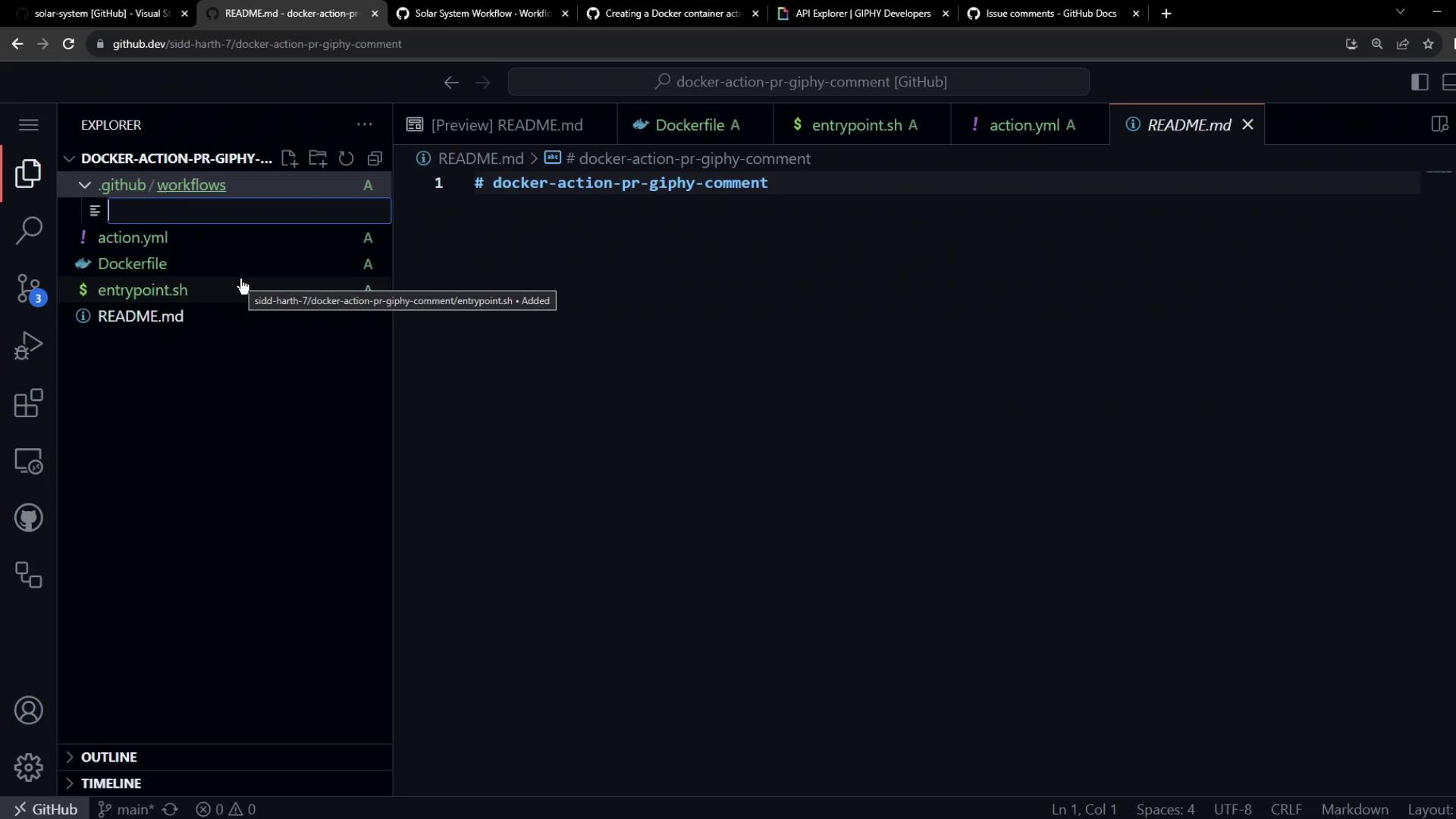Viewport: 1456px width, 819px height.
Task: Open preview to the side for README
Action: 1439,124
